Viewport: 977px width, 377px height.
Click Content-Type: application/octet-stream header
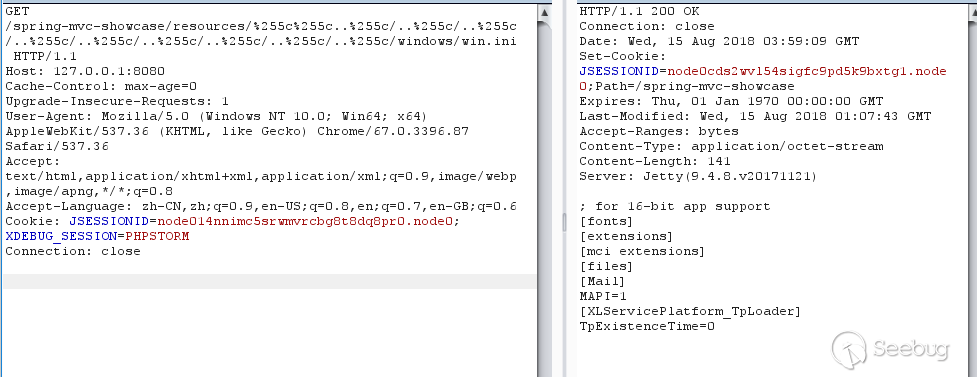[x=732, y=146]
